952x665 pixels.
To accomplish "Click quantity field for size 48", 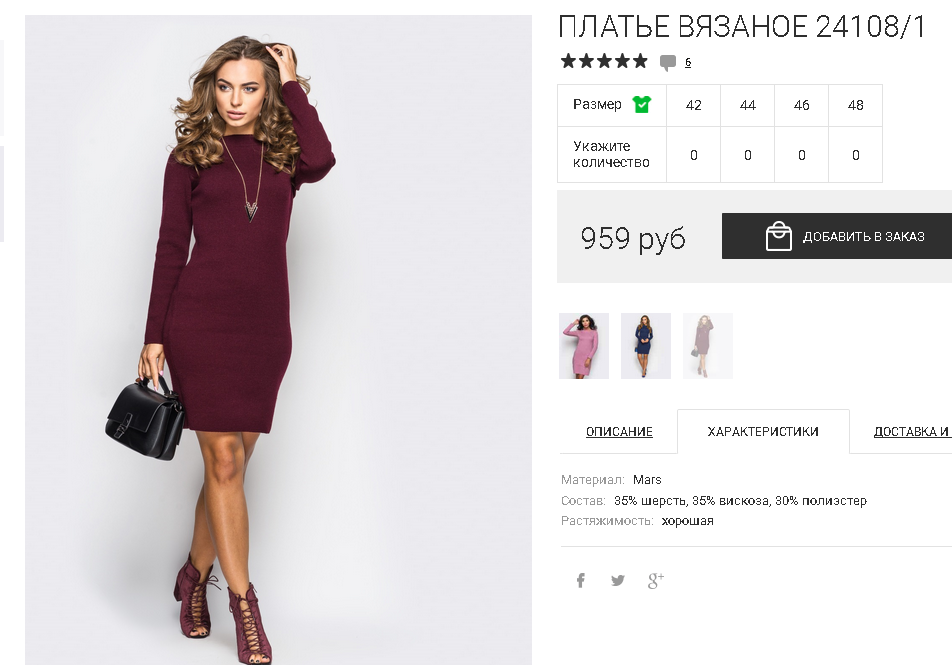I will click(855, 155).
